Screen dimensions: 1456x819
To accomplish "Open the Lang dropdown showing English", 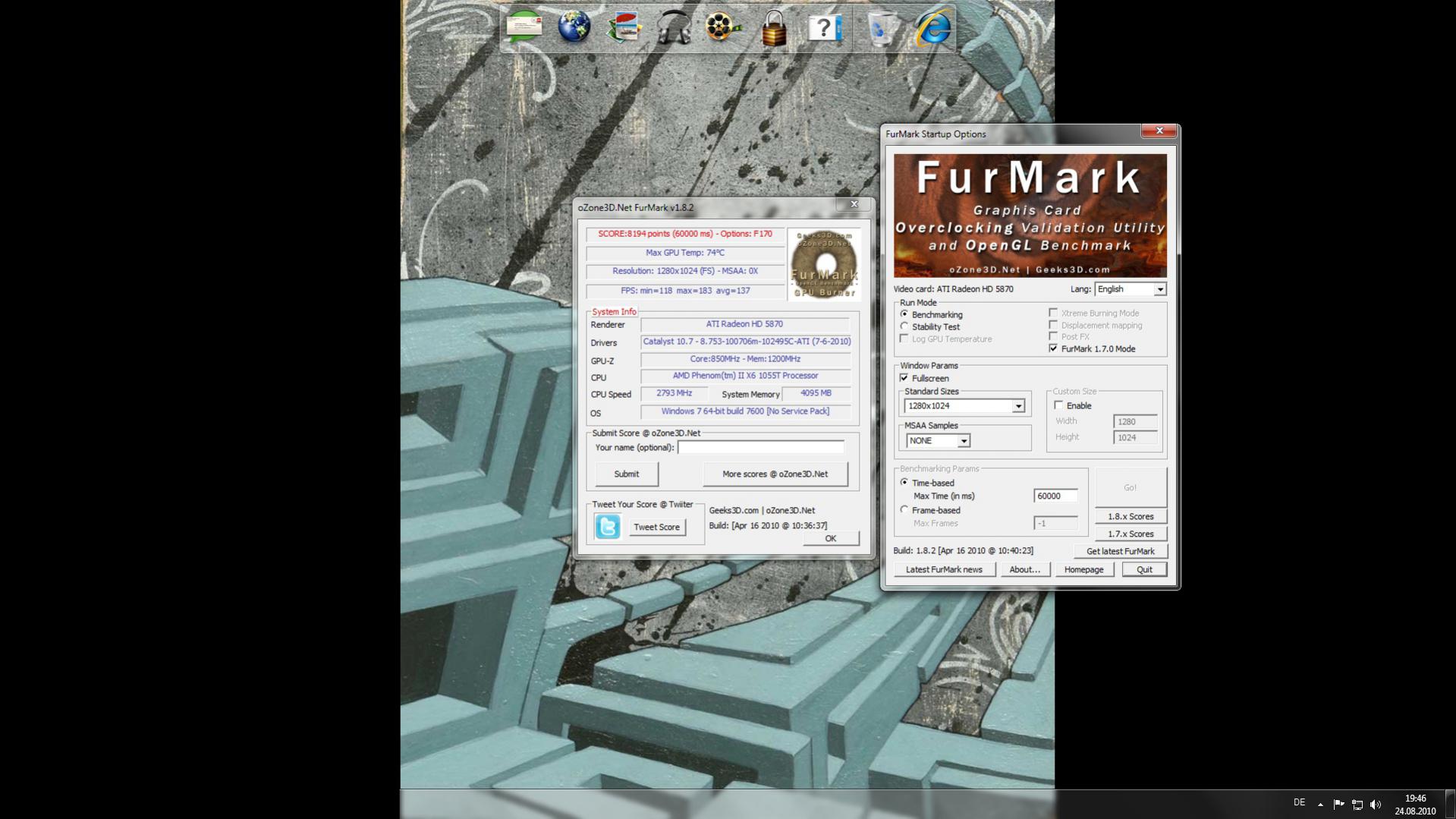I will click(x=1131, y=289).
